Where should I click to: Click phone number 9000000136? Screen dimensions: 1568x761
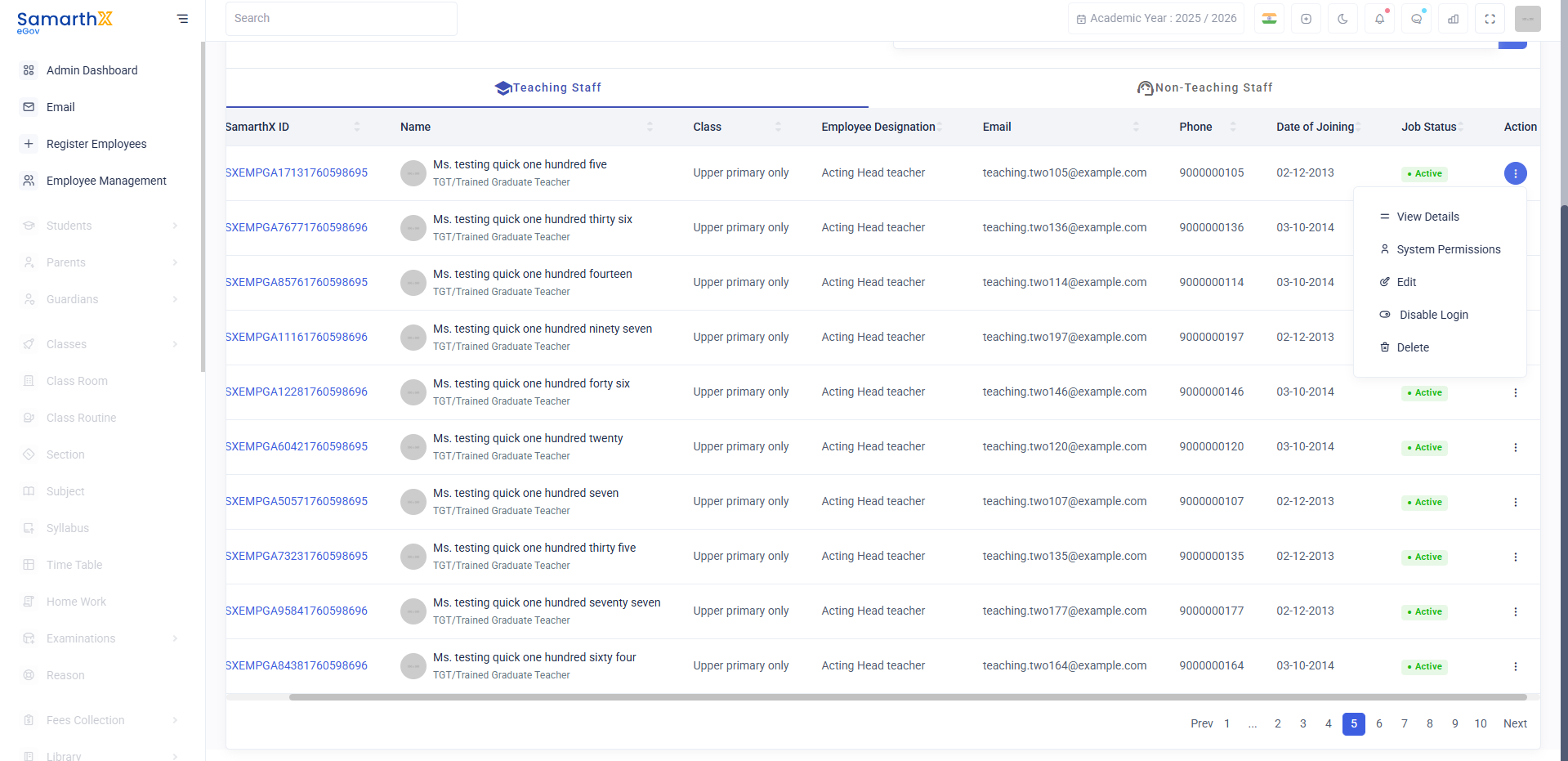coord(1212,227)
